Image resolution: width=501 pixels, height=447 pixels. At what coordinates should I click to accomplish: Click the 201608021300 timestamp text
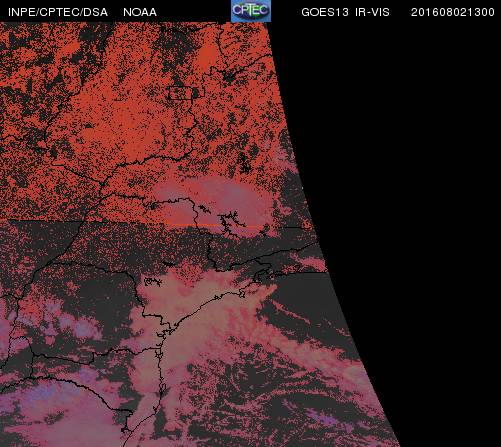pos(452,12)
